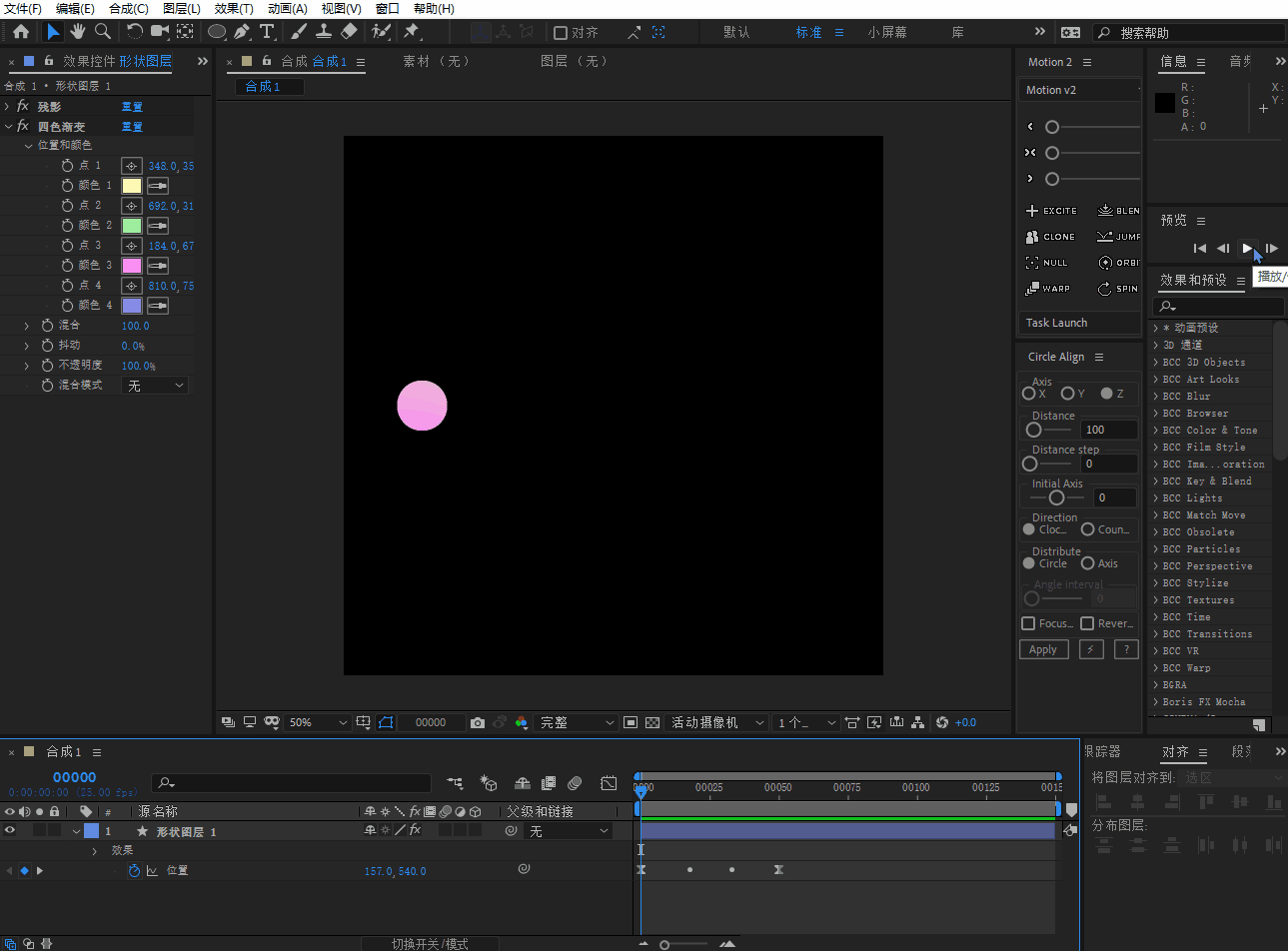Enable the Reverse checkbox in Circle Align
Viewport: 1288px width, 951px height.
click(x=1087, y=623)
